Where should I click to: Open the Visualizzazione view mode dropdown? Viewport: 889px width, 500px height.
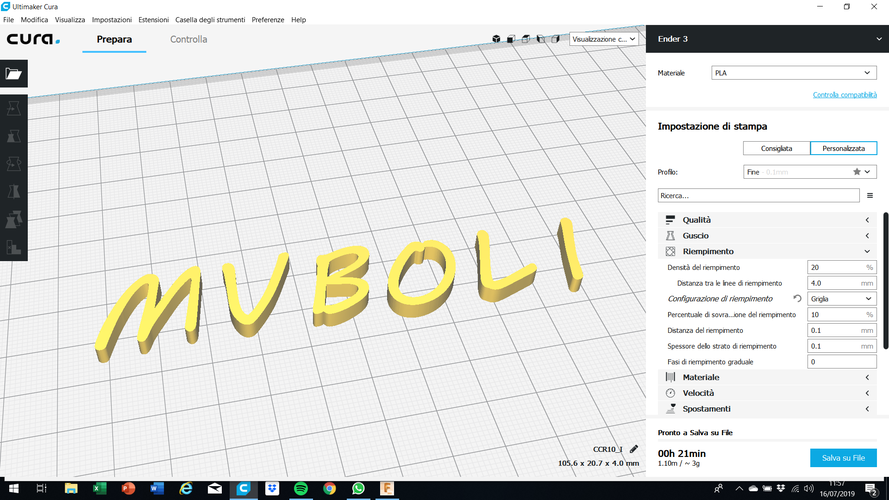pyautogui.click(x=604, y=39)
